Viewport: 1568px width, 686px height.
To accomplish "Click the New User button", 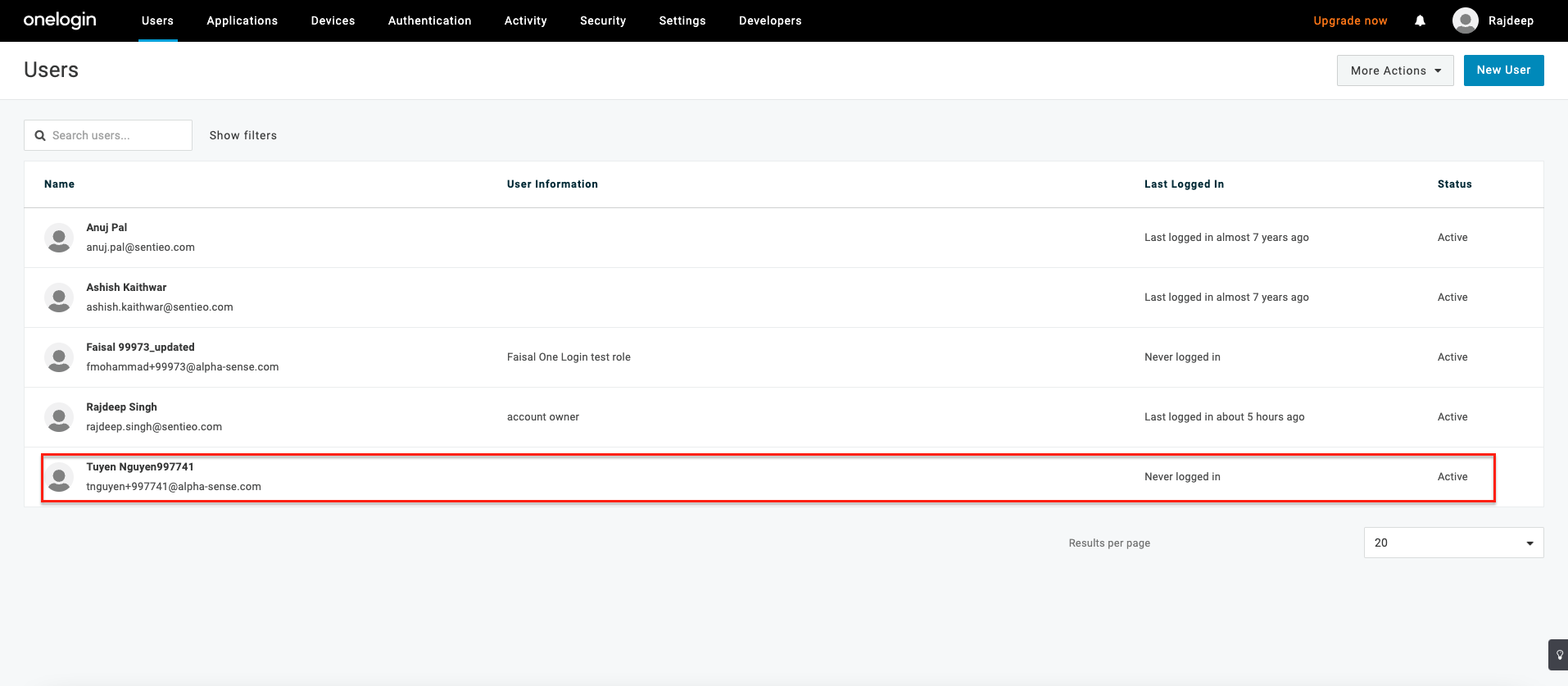I will click(1502, 70).
